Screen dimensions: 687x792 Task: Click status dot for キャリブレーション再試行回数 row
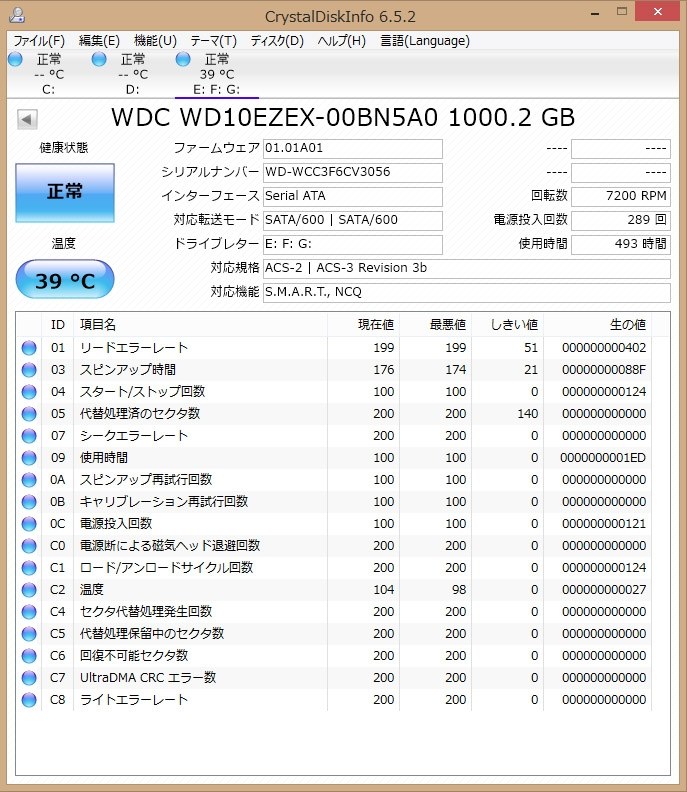click(x=29, y=502)
